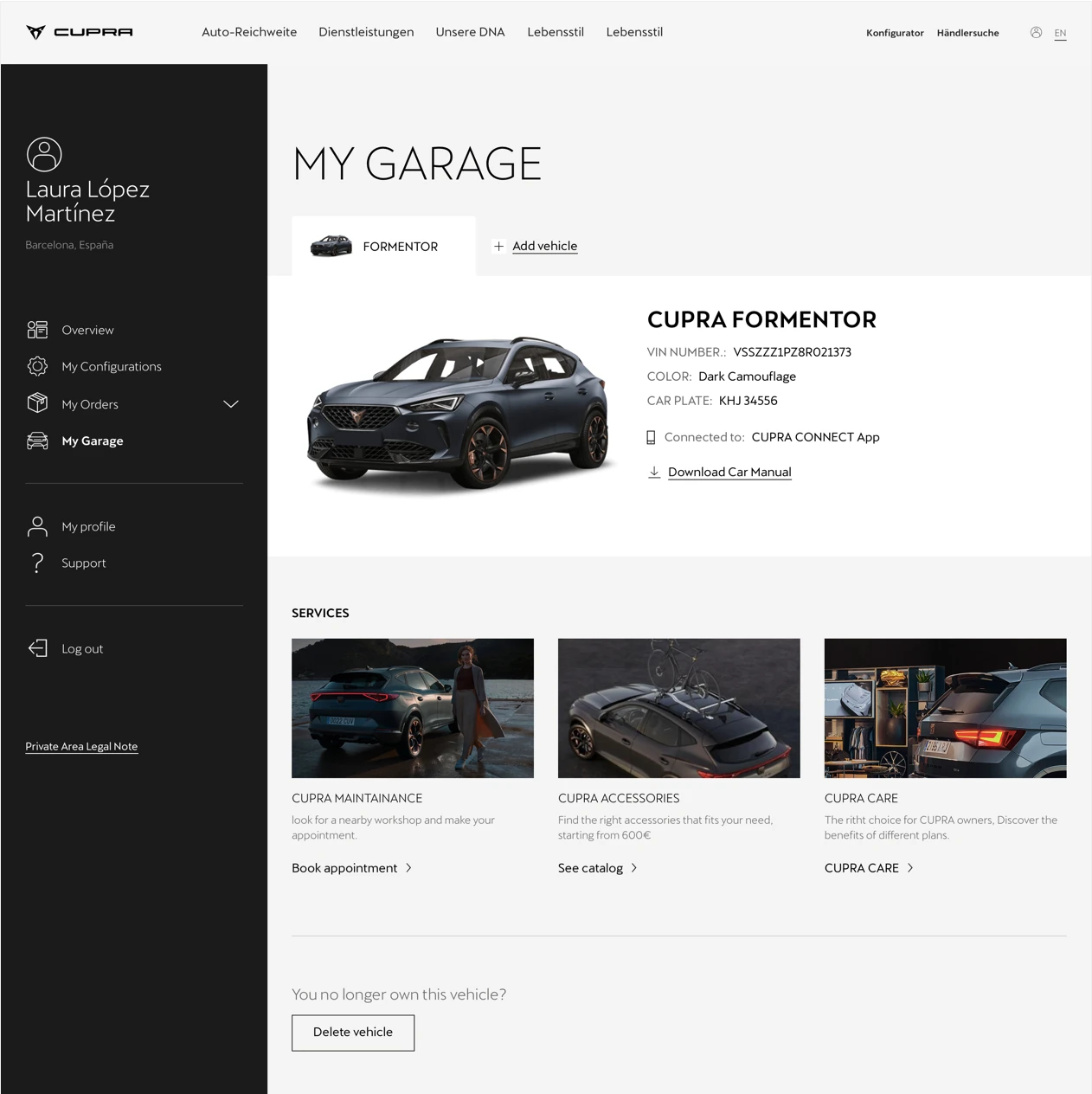Image resolution: width=1092 pixels, height=1094 pixels.
Task: Click the My profile person icon
Action: (x=37, y=526)
